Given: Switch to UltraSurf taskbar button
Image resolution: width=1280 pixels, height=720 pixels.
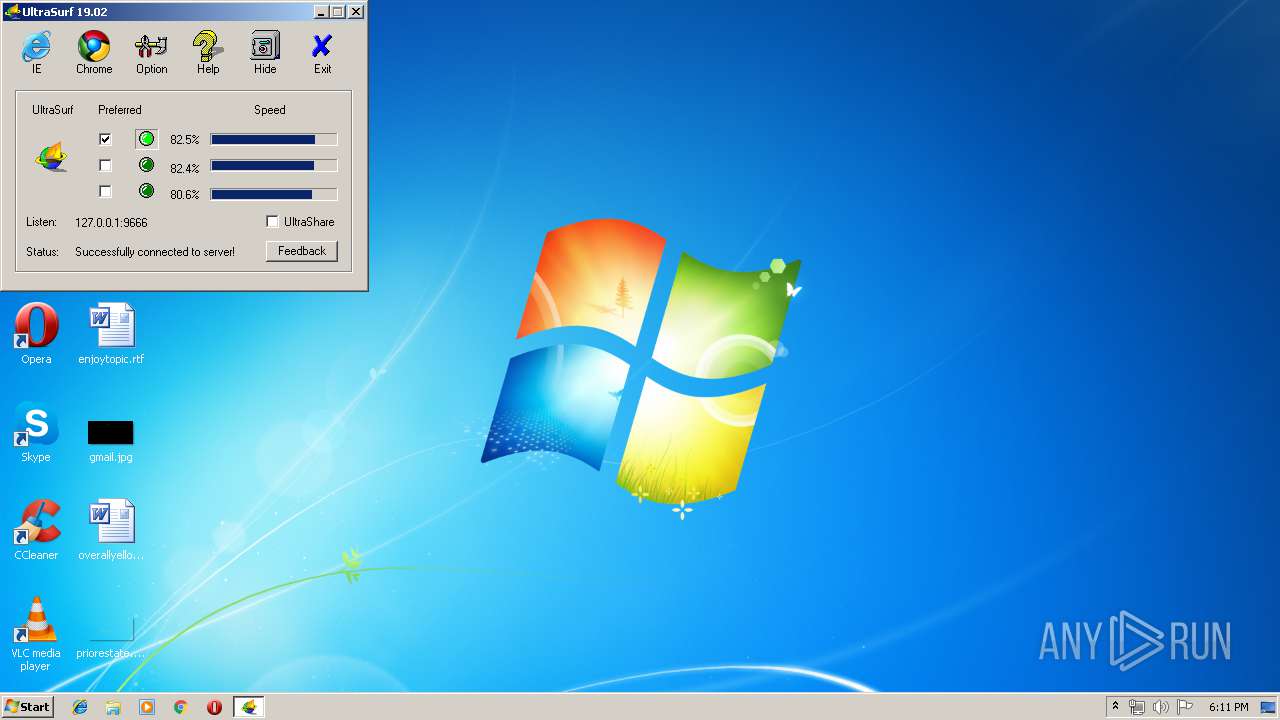Looking at the screenshot, I should click(x=248, y=707).
